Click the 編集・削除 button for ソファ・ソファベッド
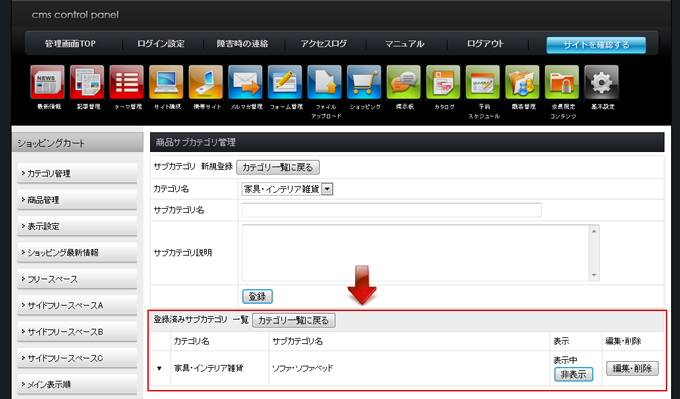 point(632,368)
